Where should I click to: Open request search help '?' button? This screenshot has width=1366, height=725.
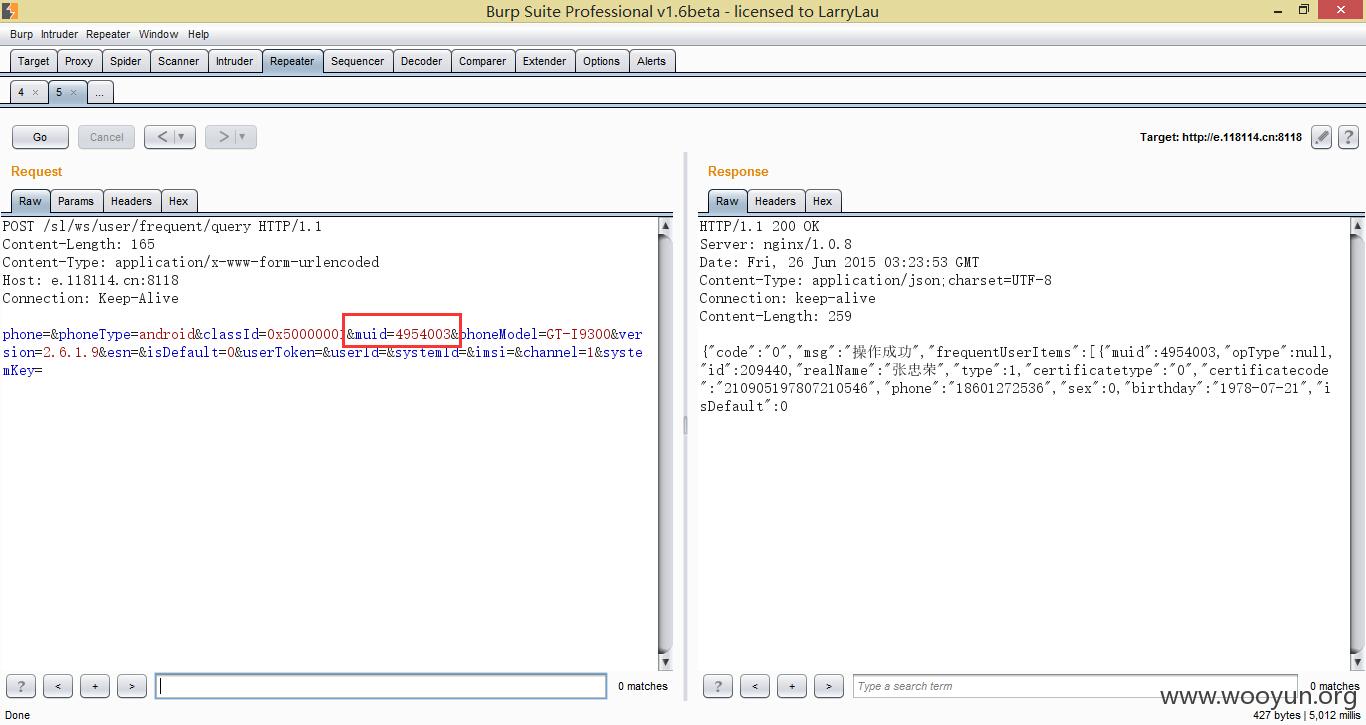tap(21, 686)
